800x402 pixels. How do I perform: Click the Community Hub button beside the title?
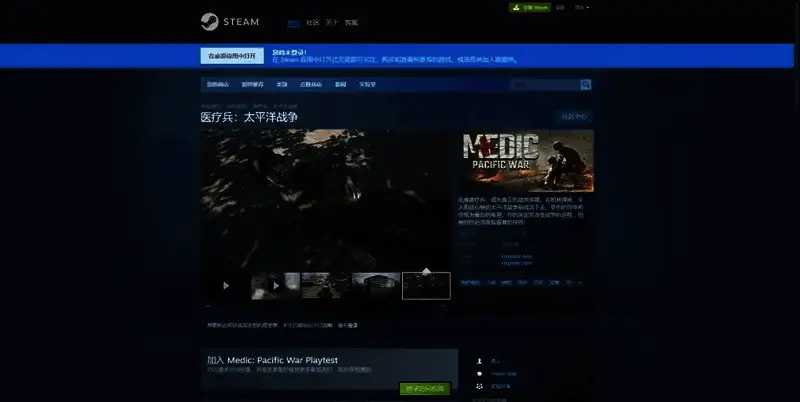coord(574,117)
